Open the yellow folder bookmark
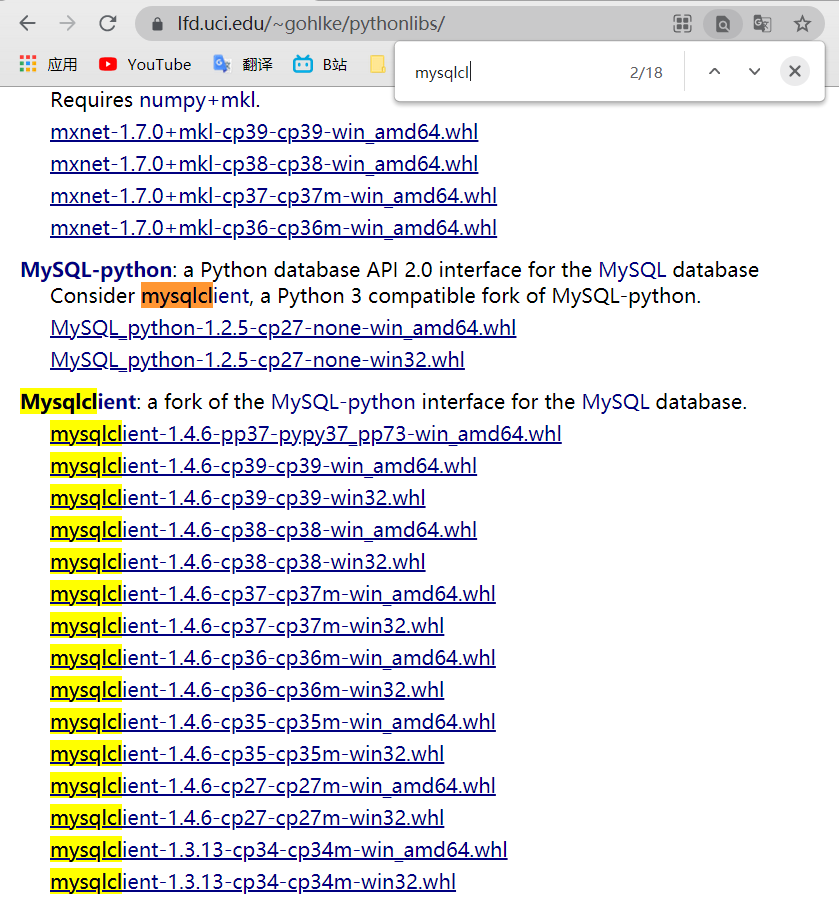Viewport: 839px width, 908px height. [x=378, y=64]
